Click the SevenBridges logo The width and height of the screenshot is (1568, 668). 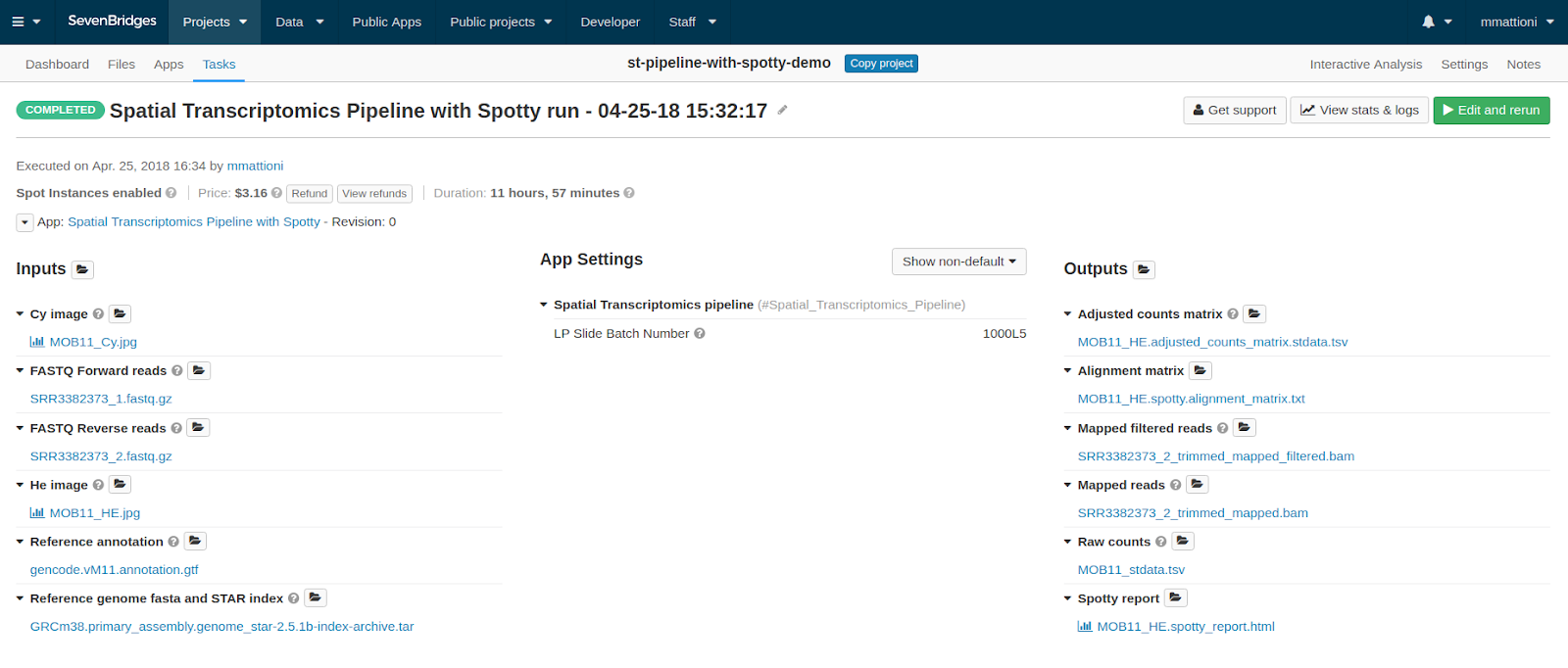tap(112, 21)
